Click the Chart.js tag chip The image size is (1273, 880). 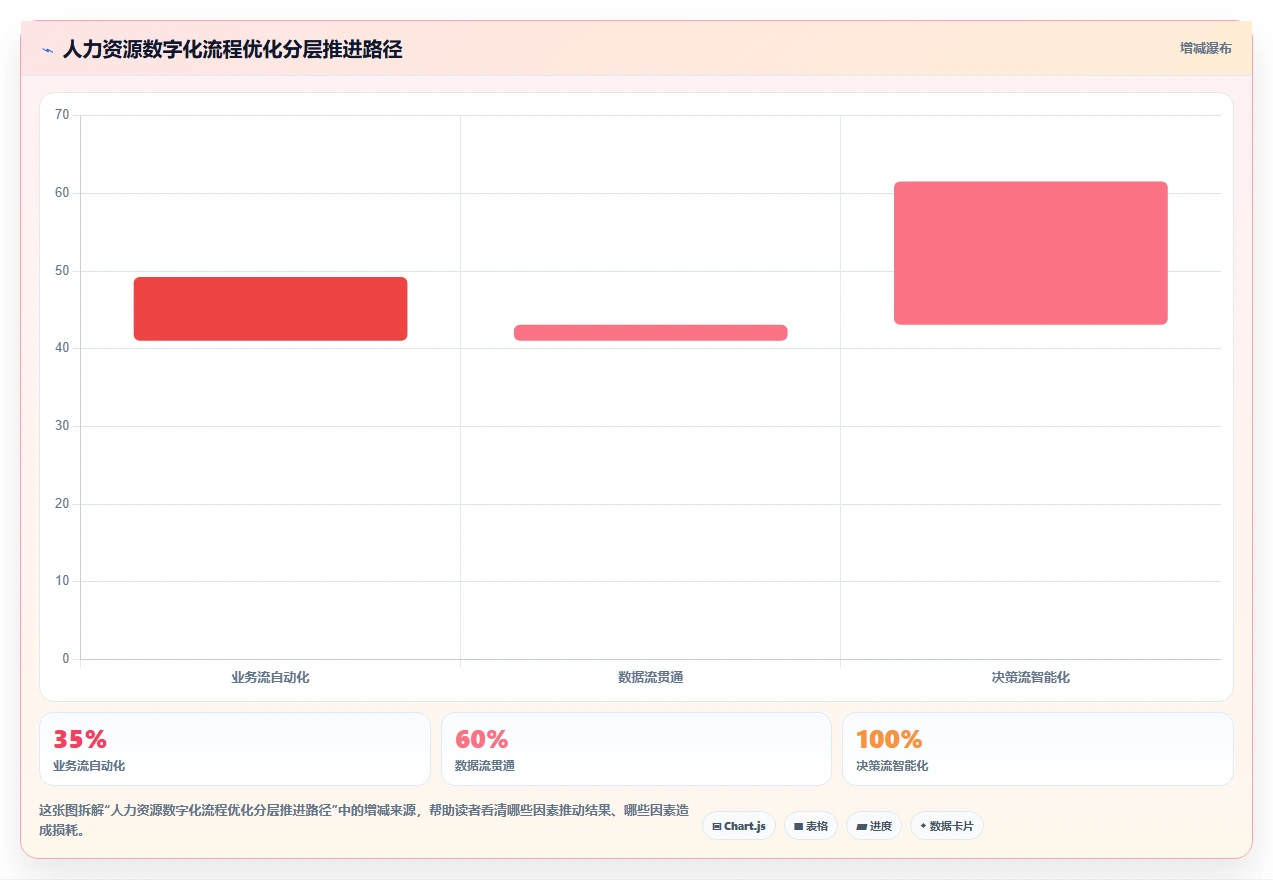tap(739, 826)
